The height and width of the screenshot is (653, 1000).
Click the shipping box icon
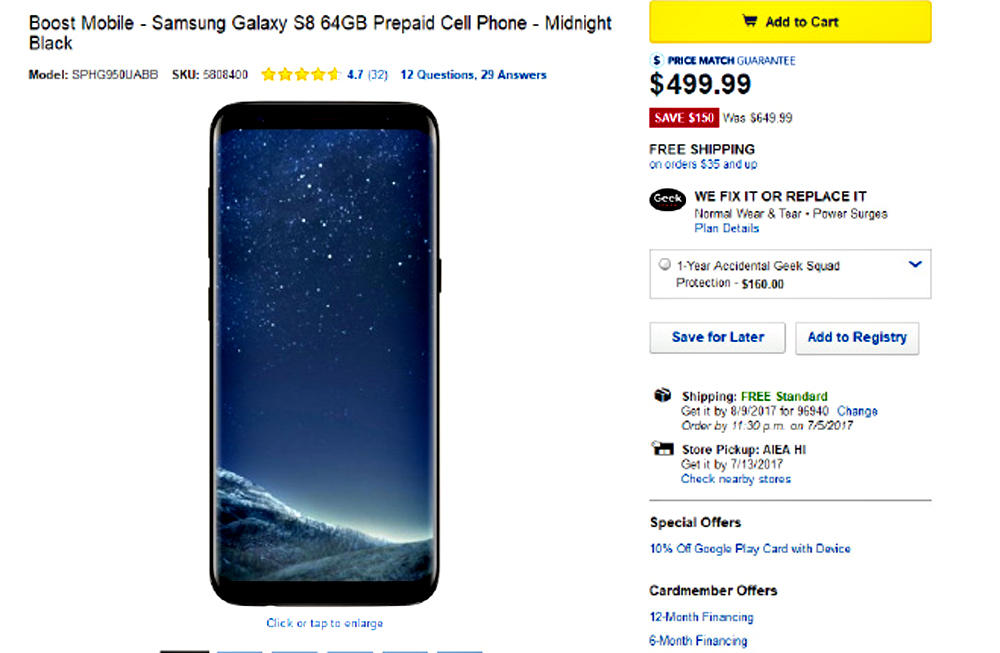(x=662, y=395)
